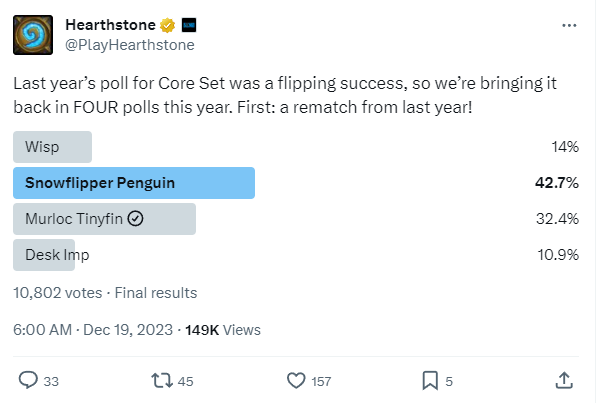
Task: Select the Wisp poll result bar
Action: (52, 147)
